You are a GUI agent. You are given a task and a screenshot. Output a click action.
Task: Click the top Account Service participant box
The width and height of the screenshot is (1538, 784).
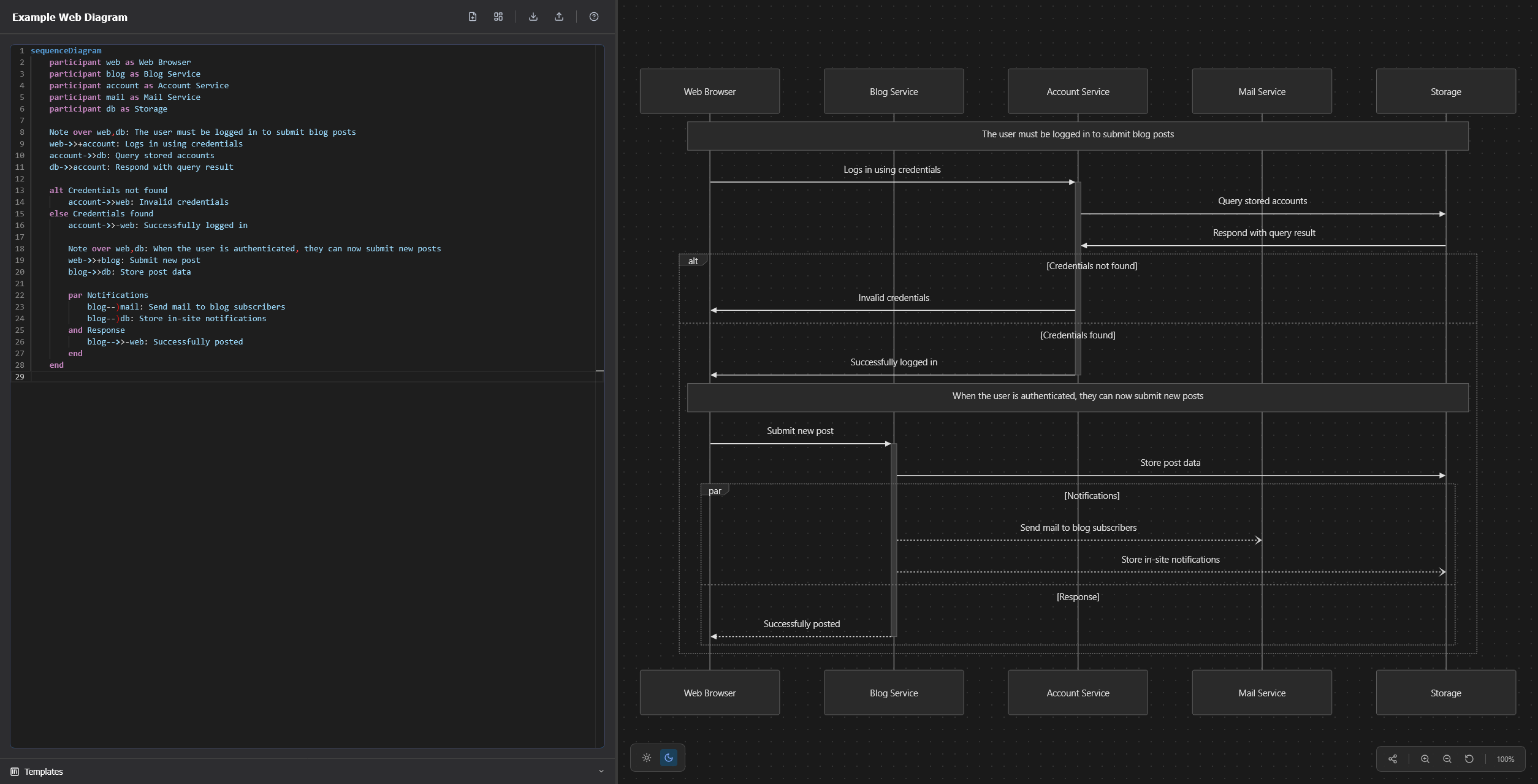[x=1078, y=91]
